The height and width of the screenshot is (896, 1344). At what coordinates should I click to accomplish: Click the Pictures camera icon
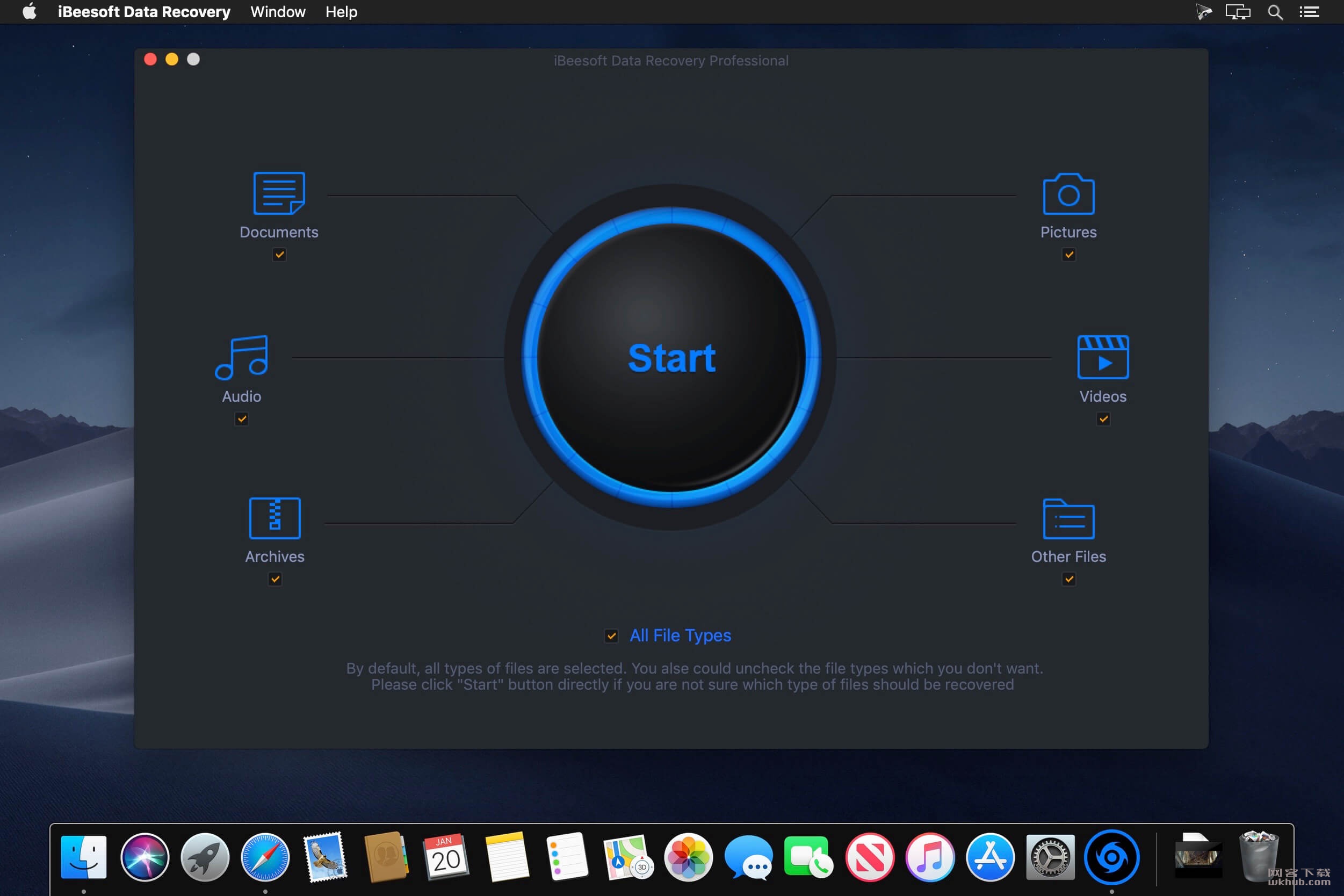1068,194
